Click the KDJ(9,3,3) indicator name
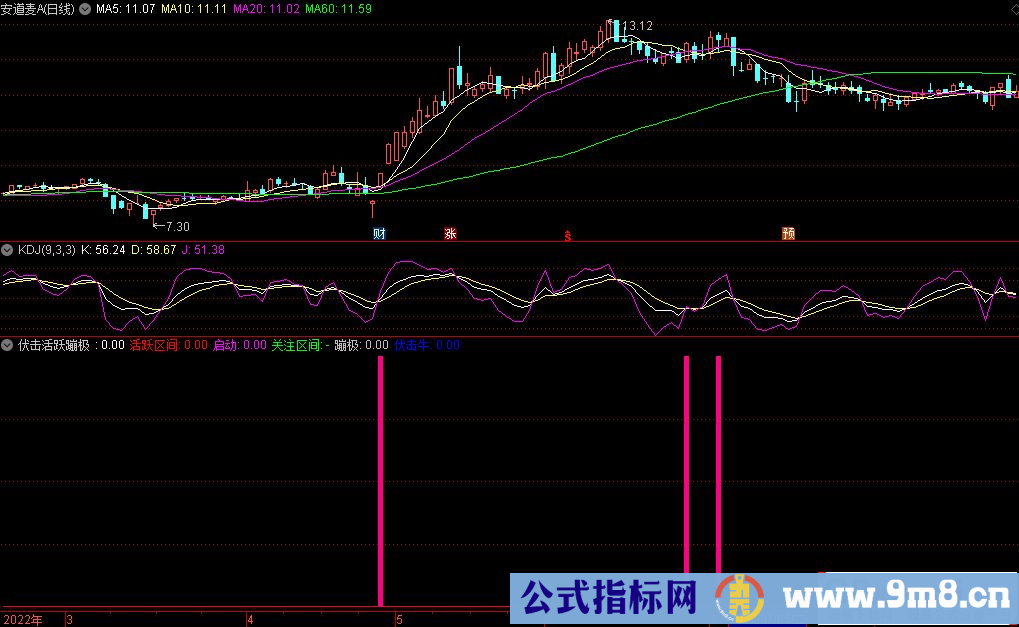 46,250
